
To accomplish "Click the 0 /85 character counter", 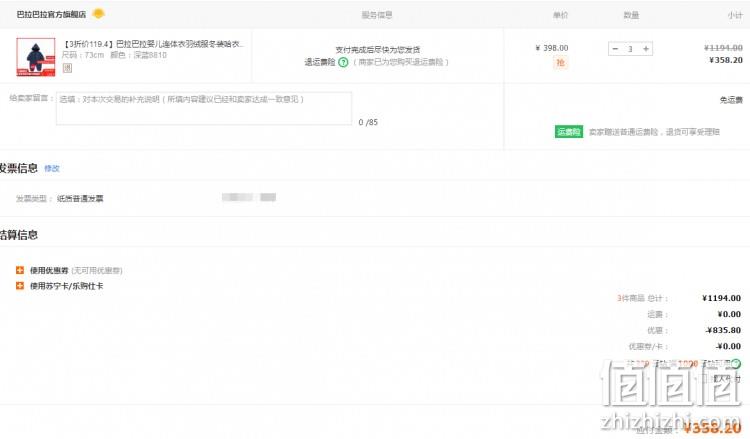I will click(368, 122).
